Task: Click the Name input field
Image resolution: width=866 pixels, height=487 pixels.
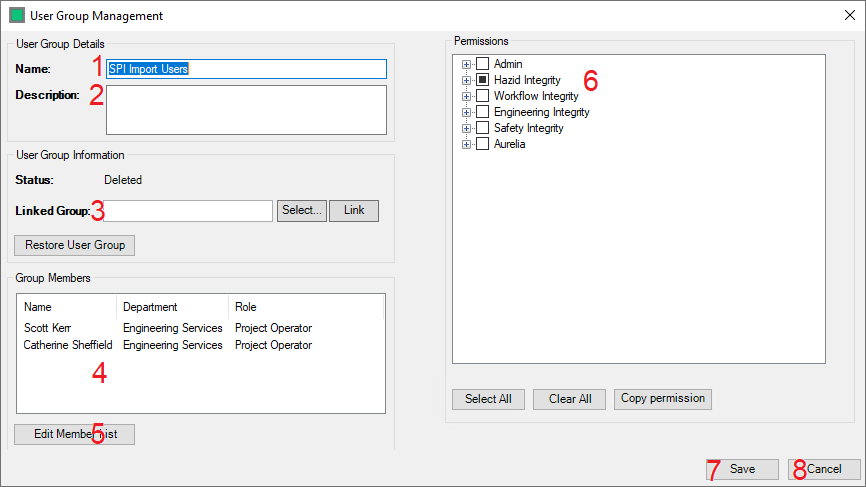Action: pyautogui.click(x=245, y=69)
